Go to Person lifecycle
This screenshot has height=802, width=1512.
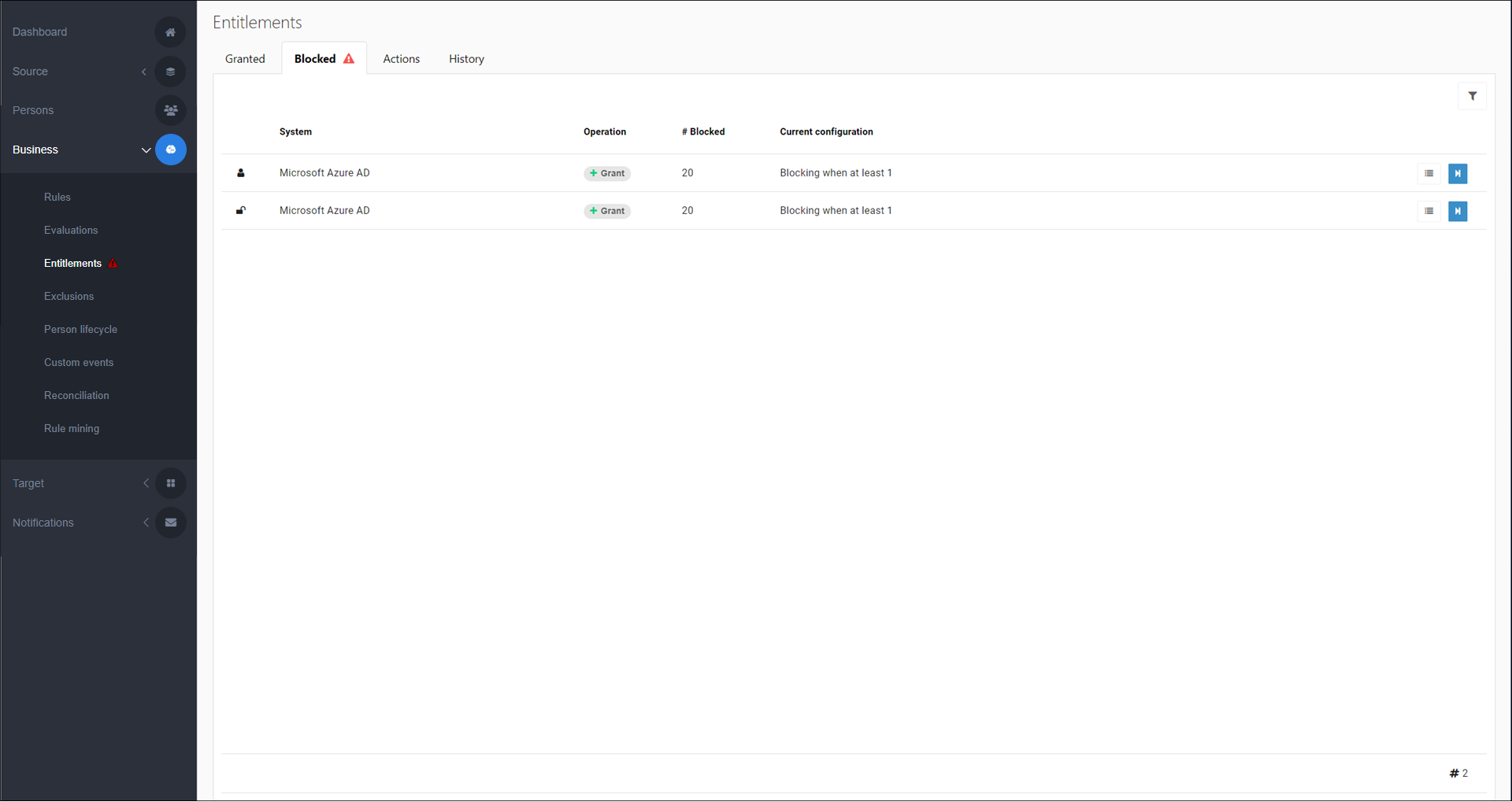pos(80,330)
